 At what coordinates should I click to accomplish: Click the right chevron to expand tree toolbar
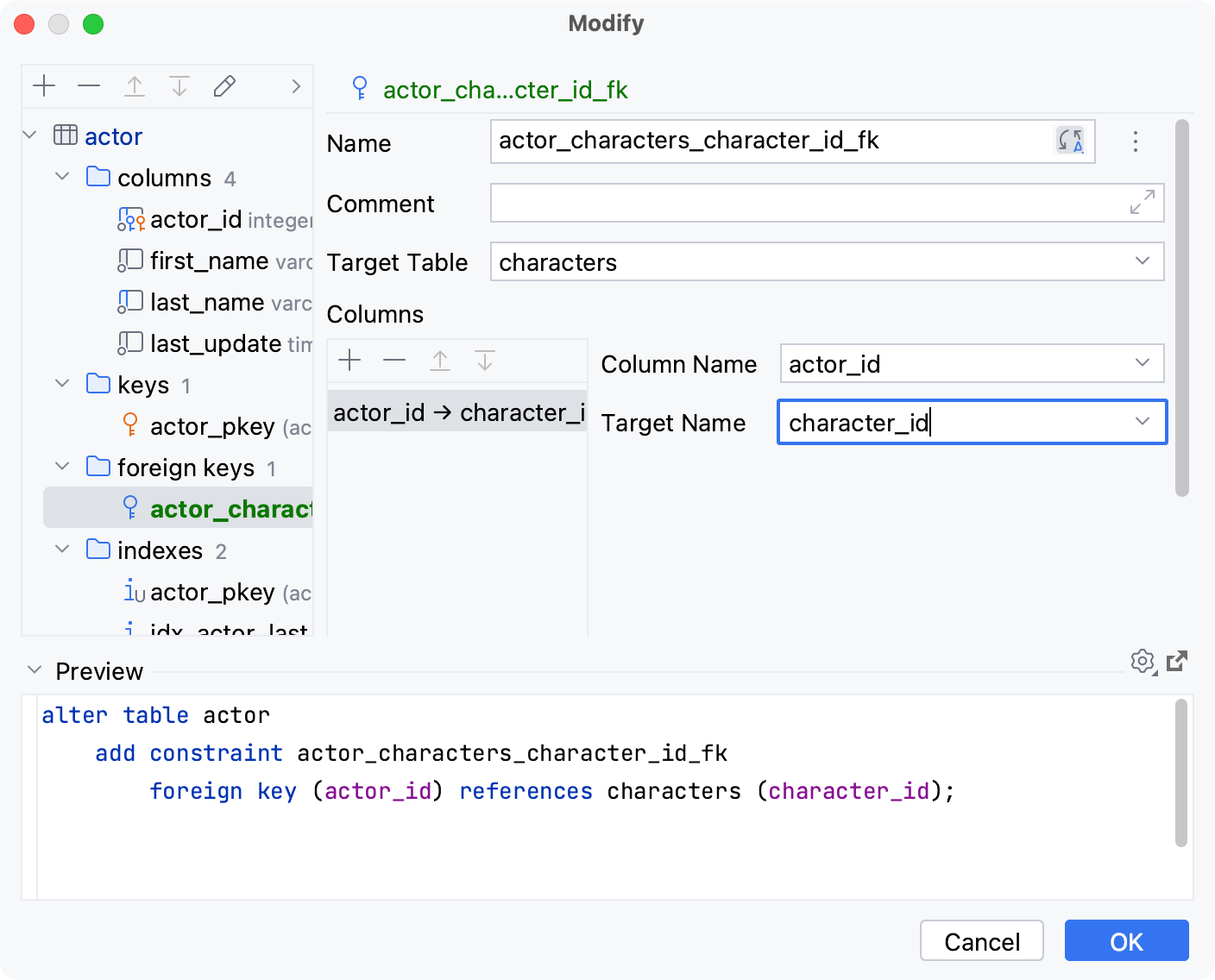click(296, 86)
